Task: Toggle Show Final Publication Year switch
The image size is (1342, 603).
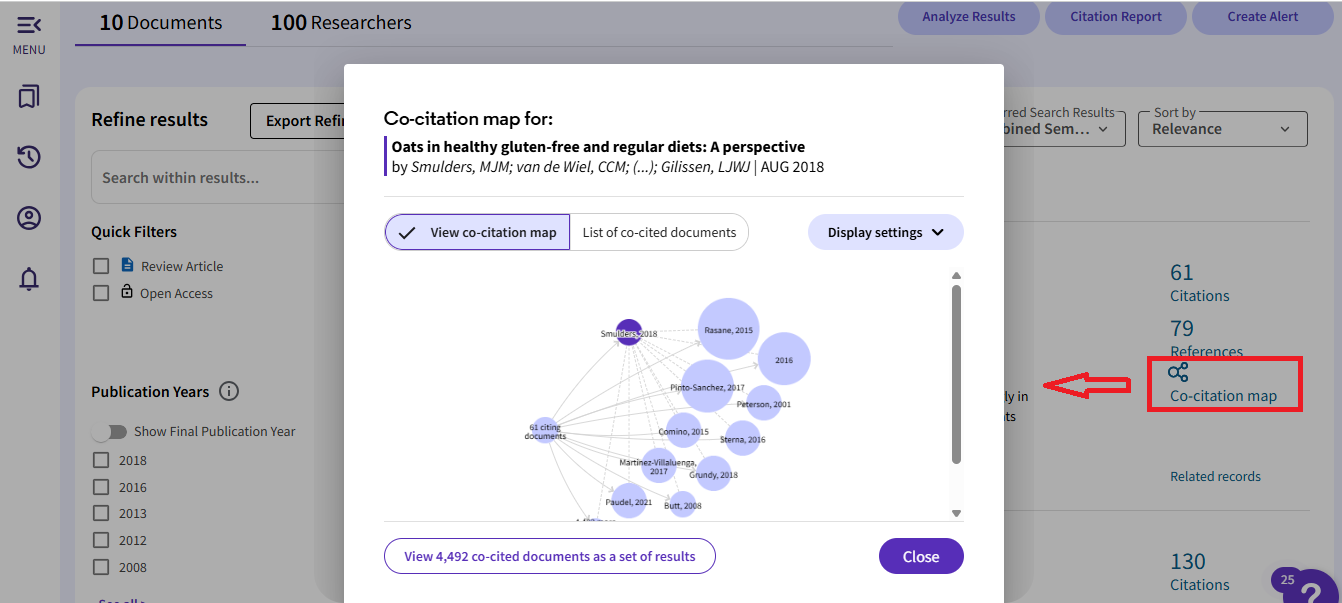Action: pyautogui.click(x=110, y=431)
